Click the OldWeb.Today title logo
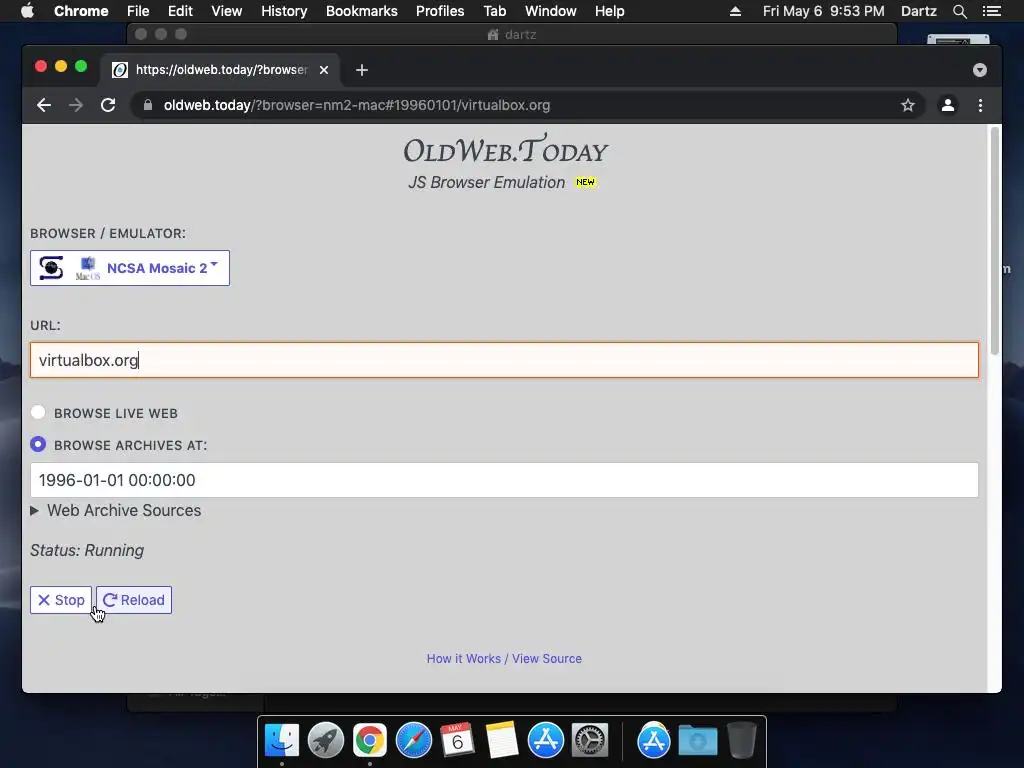 (505, 150)
